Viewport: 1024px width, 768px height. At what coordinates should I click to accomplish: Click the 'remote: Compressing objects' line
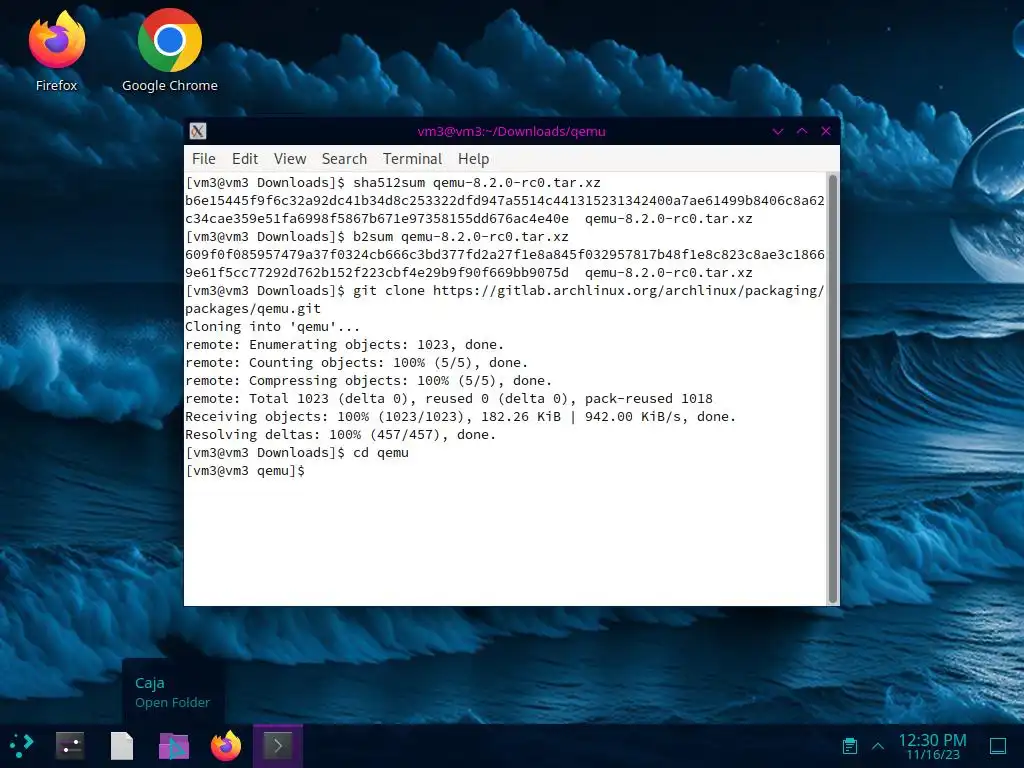(x=368, y=381)
